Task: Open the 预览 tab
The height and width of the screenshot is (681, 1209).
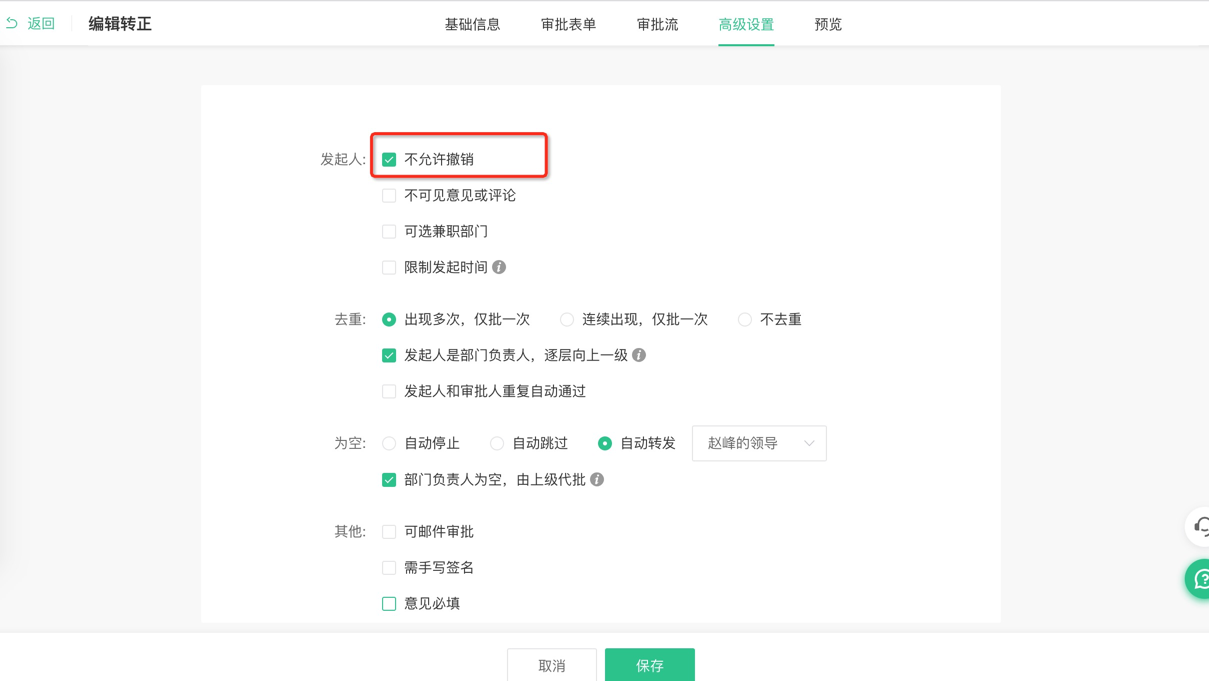Action: click(828, 24)
